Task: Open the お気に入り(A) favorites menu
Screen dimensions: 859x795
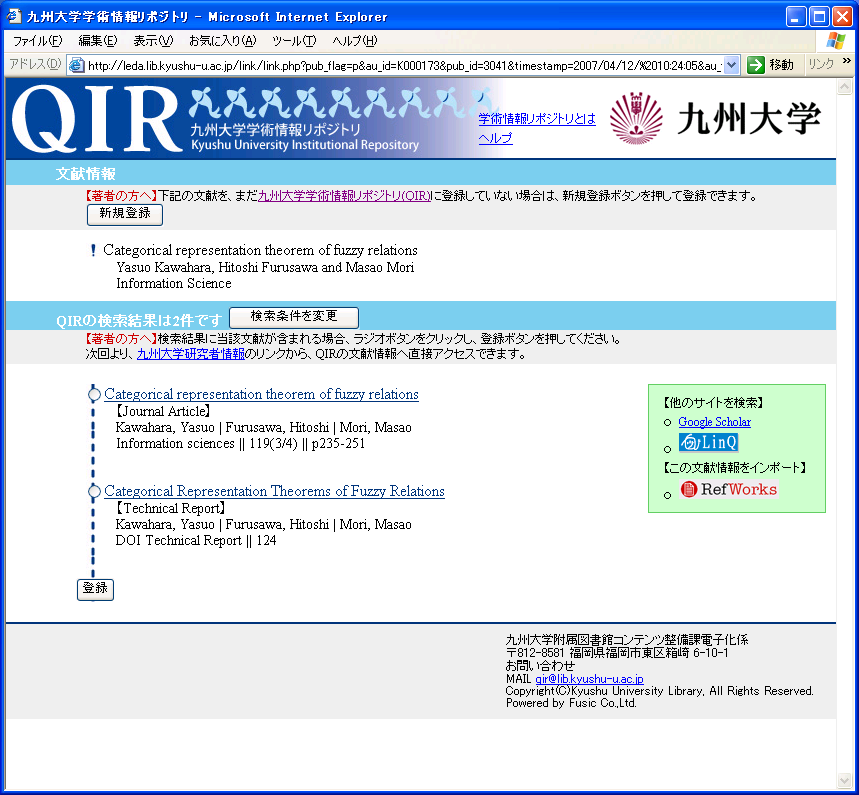Action: (222, 41)
